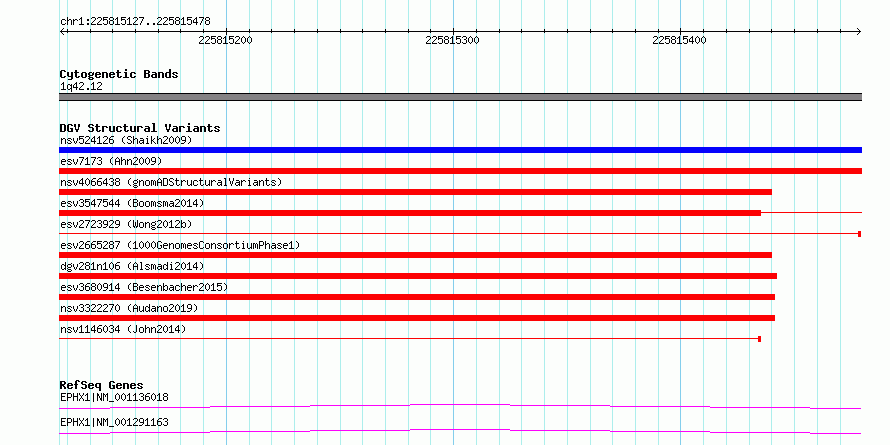Open the EPHX1|NM_001136018 gene label
This screenshot has width=890, height=445.
[114, 397]
